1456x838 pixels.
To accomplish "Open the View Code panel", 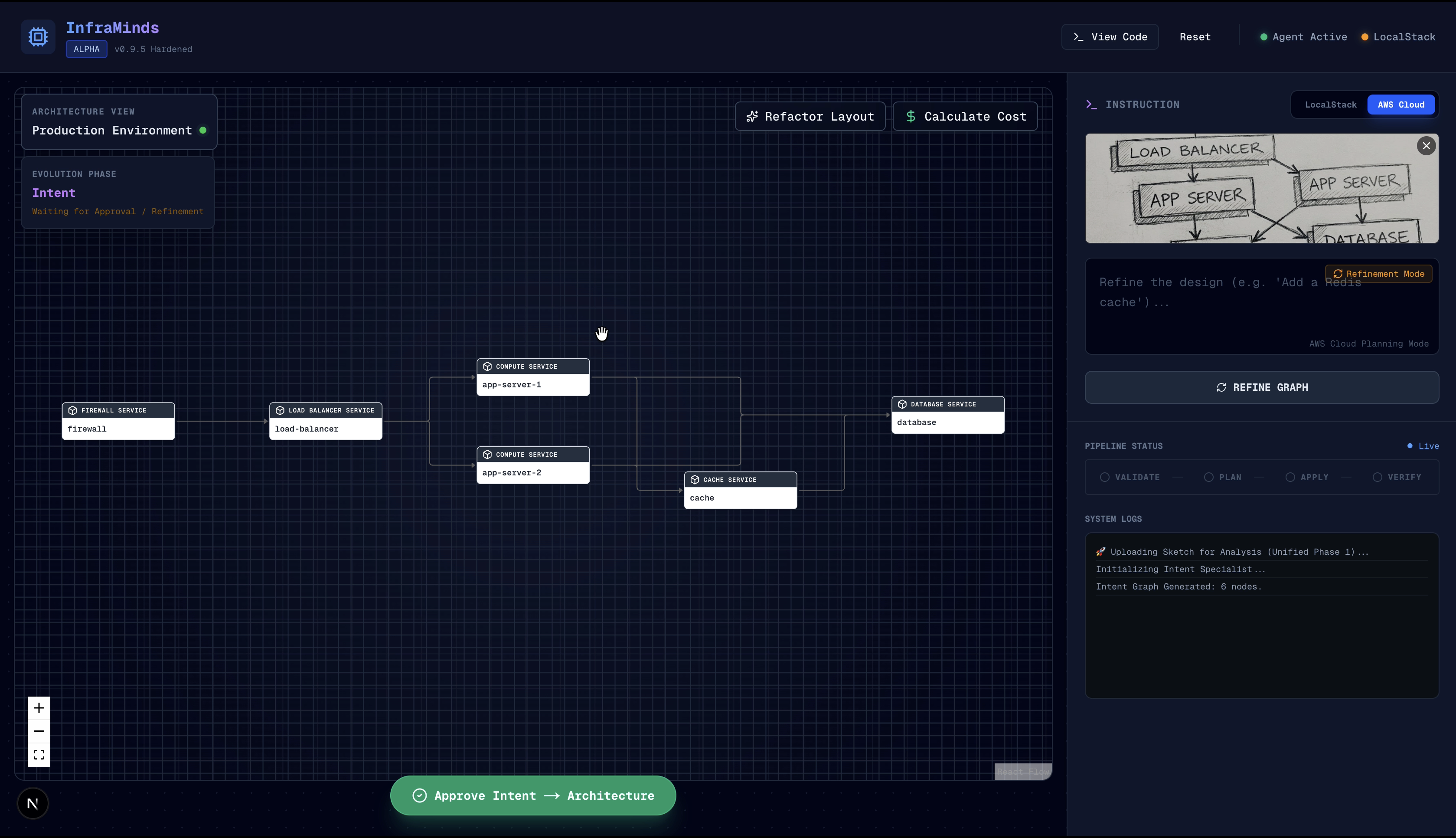I will tap(1110, 37).
